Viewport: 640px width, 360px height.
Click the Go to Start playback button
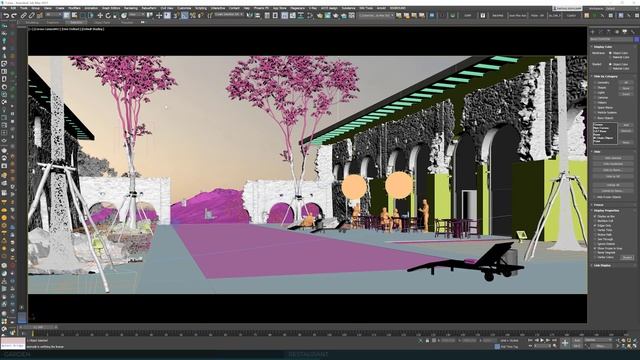click(531, 340)
